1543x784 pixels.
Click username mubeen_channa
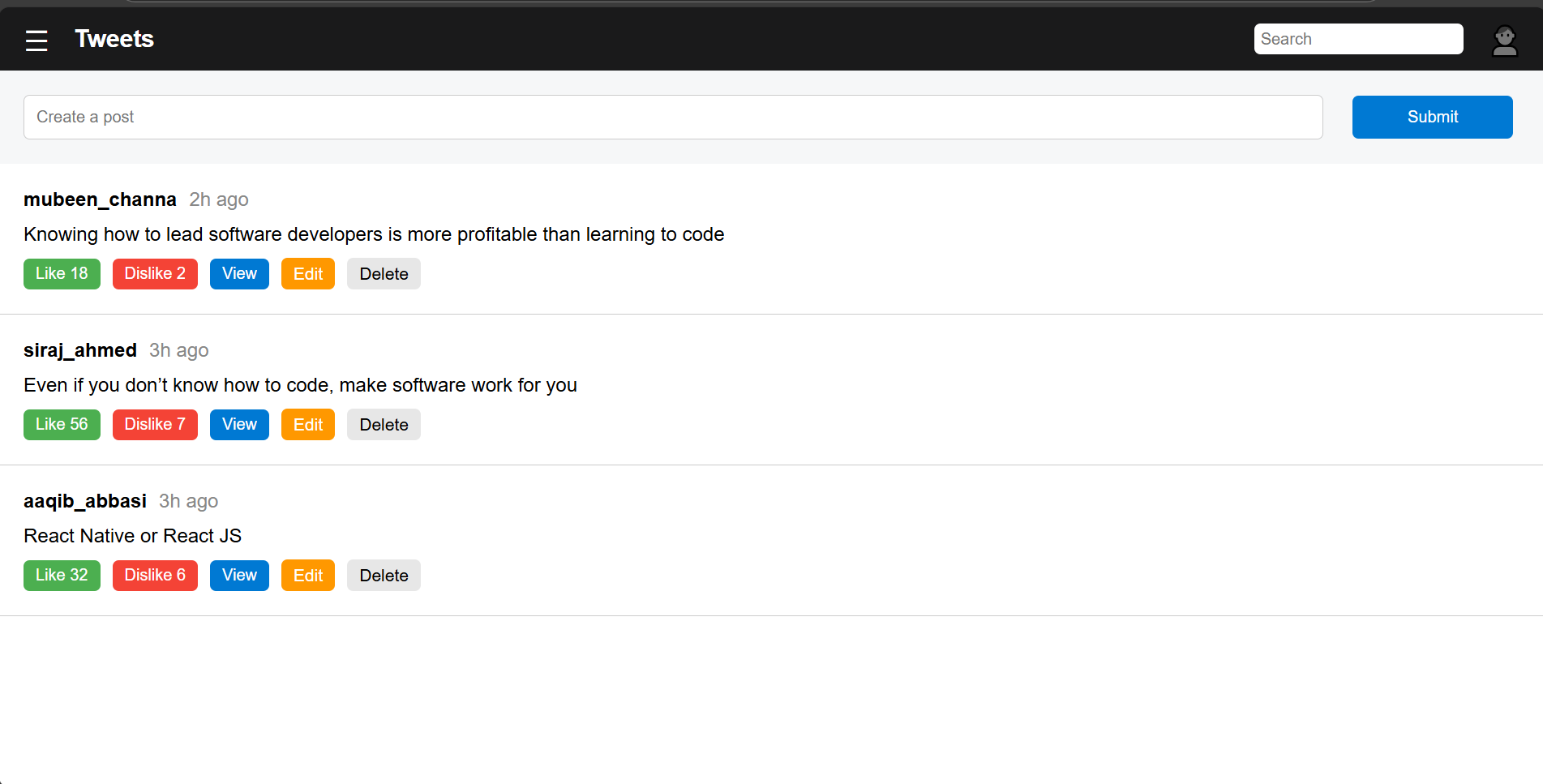point(100,199)
